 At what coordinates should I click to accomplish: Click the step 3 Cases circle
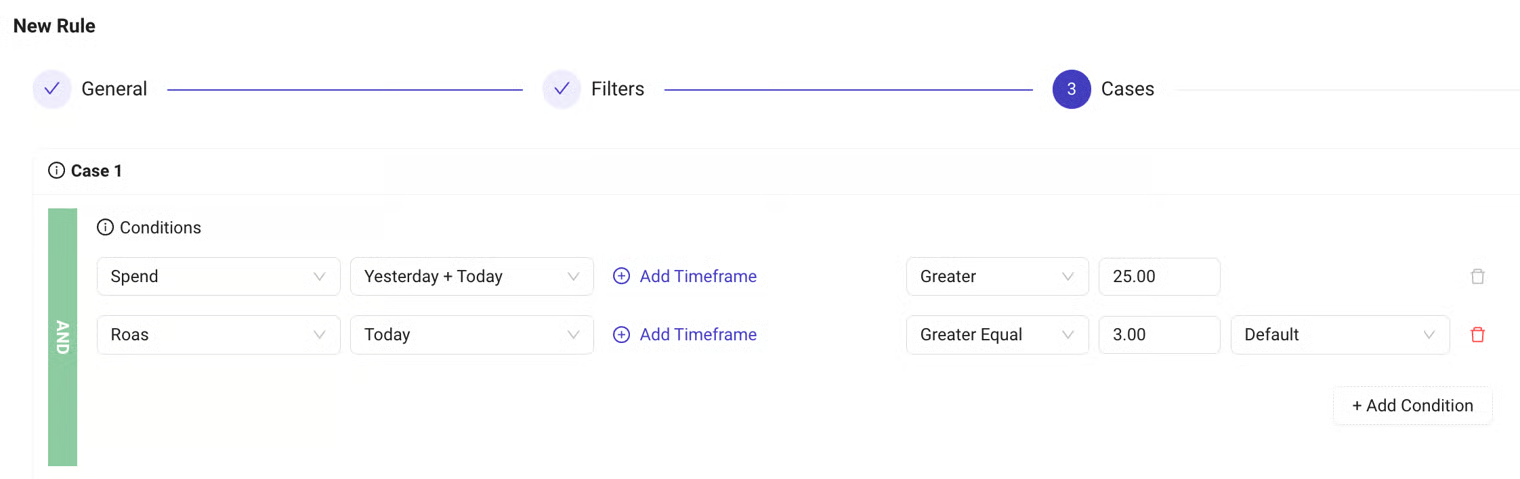coord(1071,89)
